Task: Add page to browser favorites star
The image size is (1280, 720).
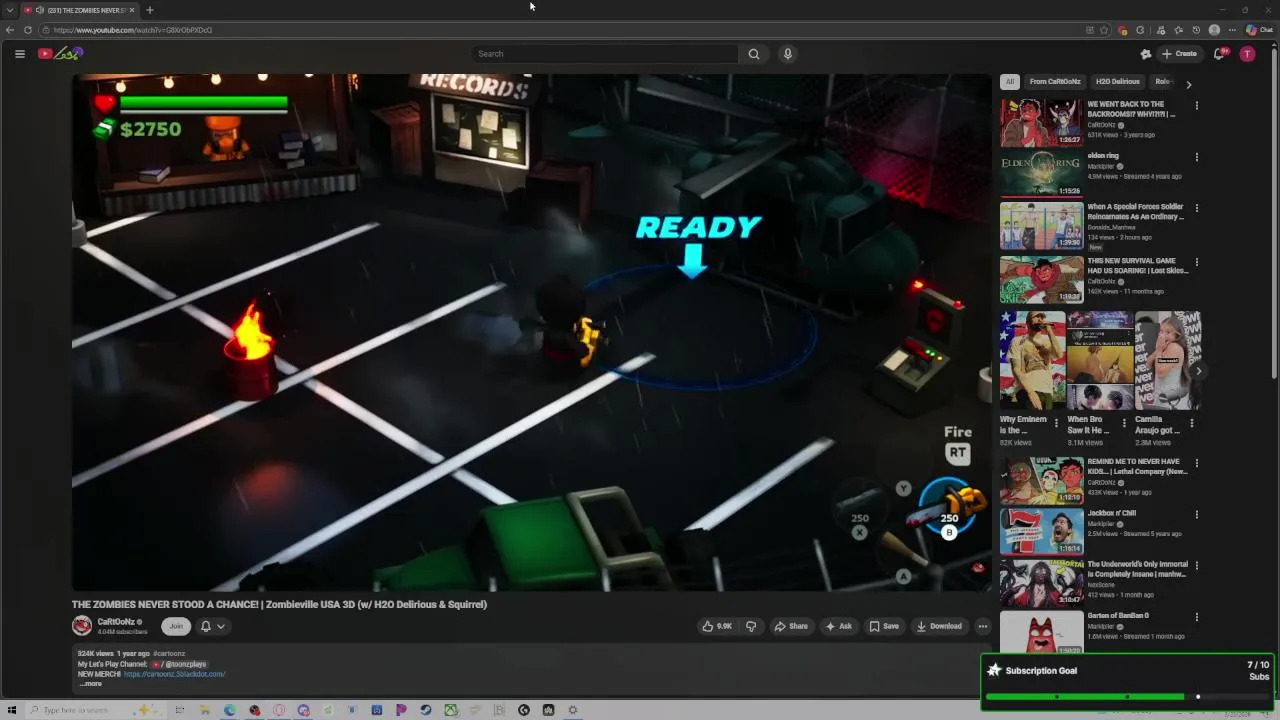Action: (x=1104, y=30)
